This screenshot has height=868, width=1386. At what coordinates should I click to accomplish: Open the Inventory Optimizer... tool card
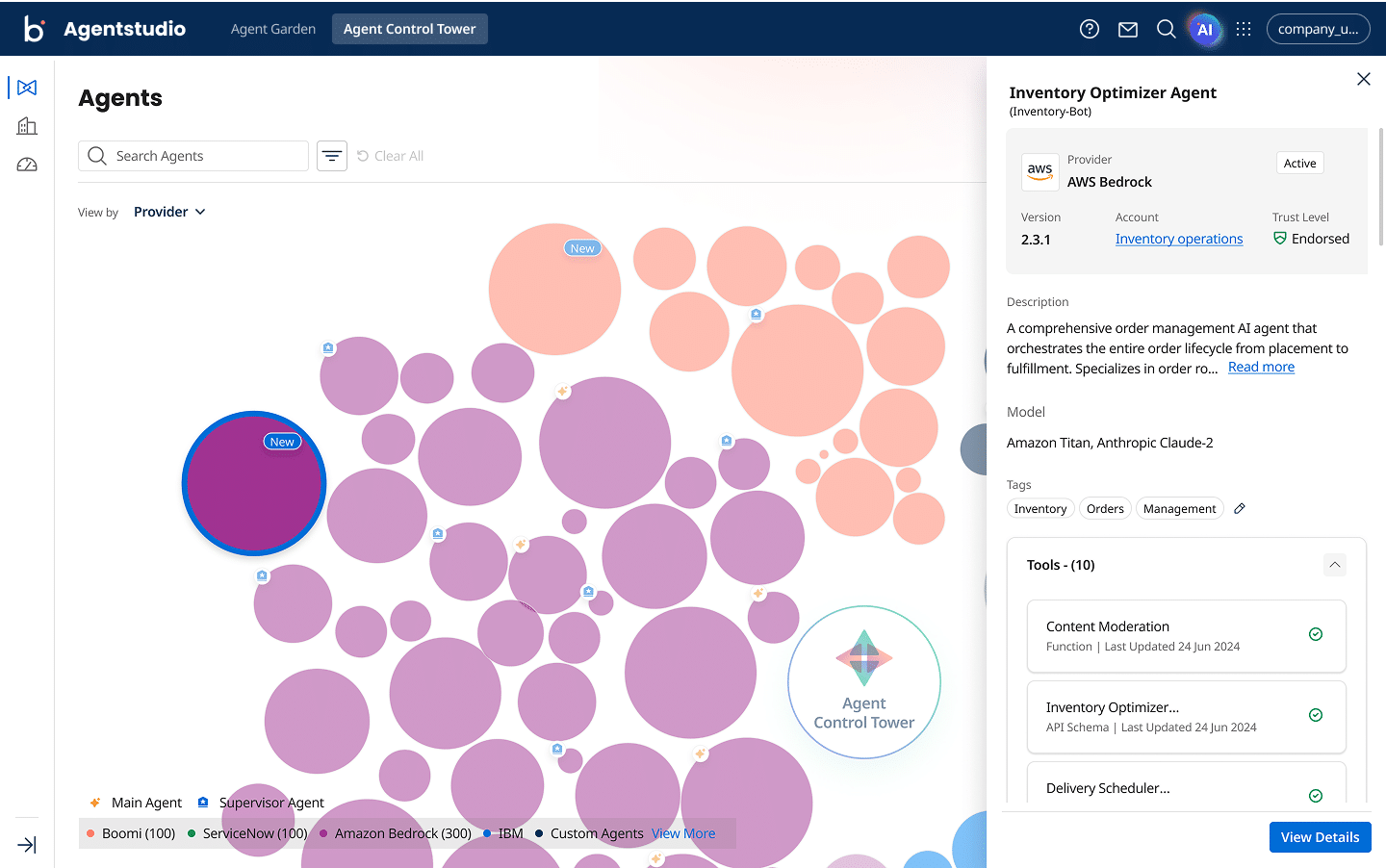(x=1186, y=717)
